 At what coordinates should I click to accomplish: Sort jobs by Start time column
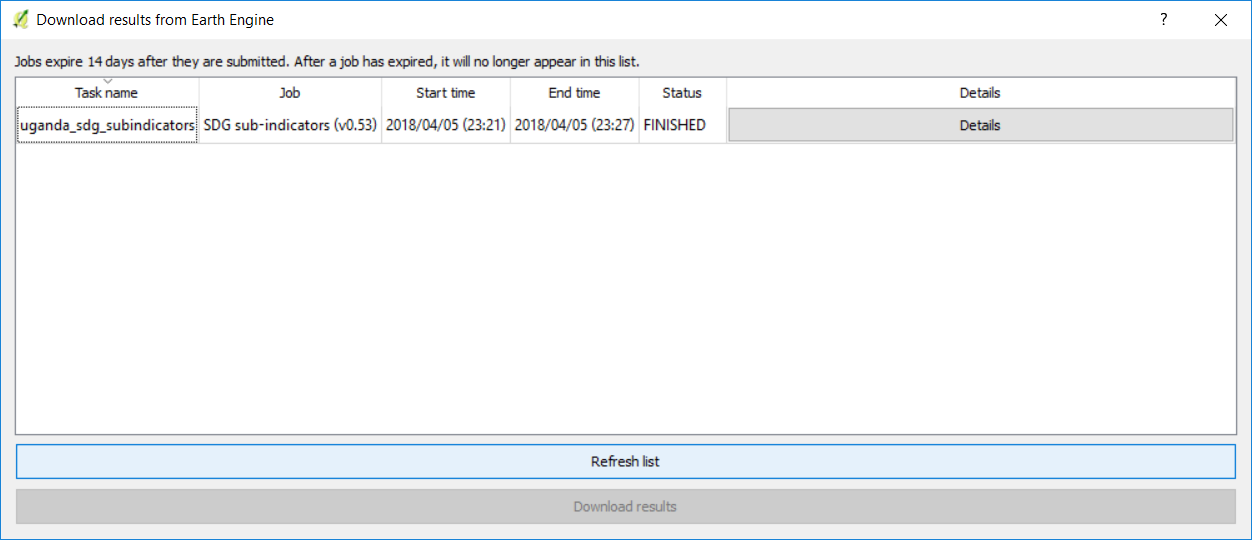(x=445, y=93)
